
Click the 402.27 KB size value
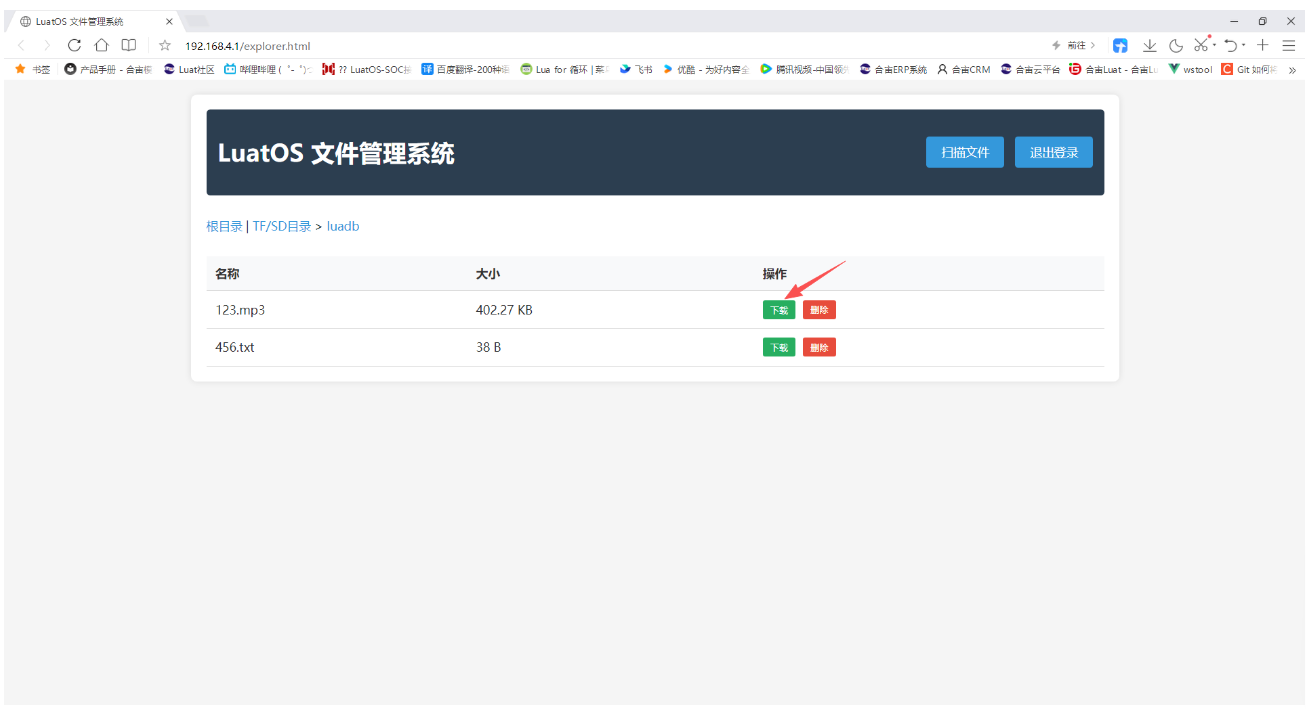tap(504, 310)
